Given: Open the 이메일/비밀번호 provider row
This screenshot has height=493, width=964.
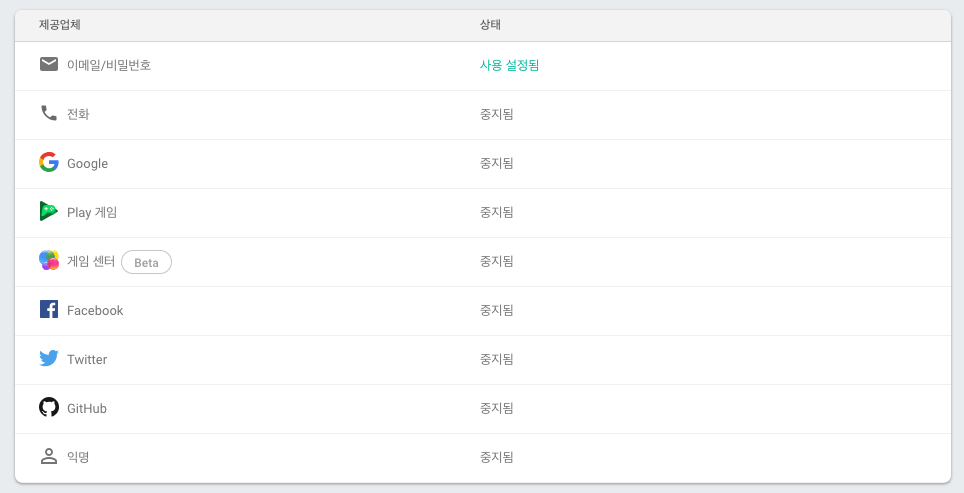Looking at the screenshot, I should coord(483,66).
